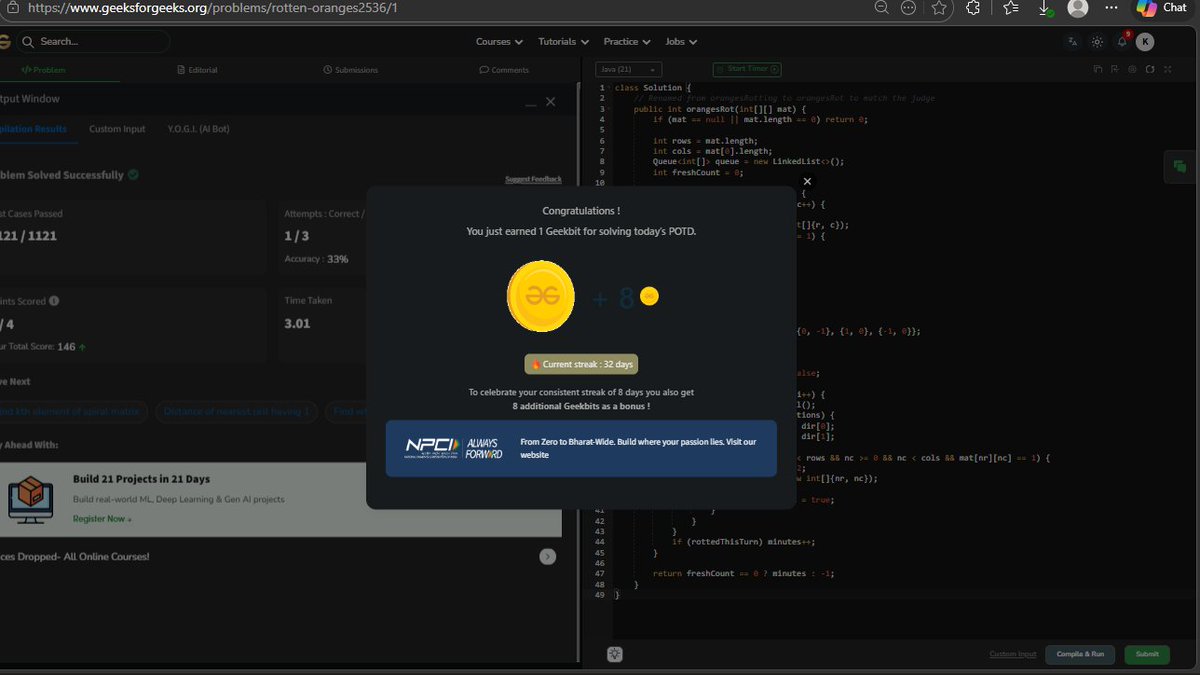Click the copy code icon in editor toolbar
The image size is (1200, 675).
[x=1098, y=69]
